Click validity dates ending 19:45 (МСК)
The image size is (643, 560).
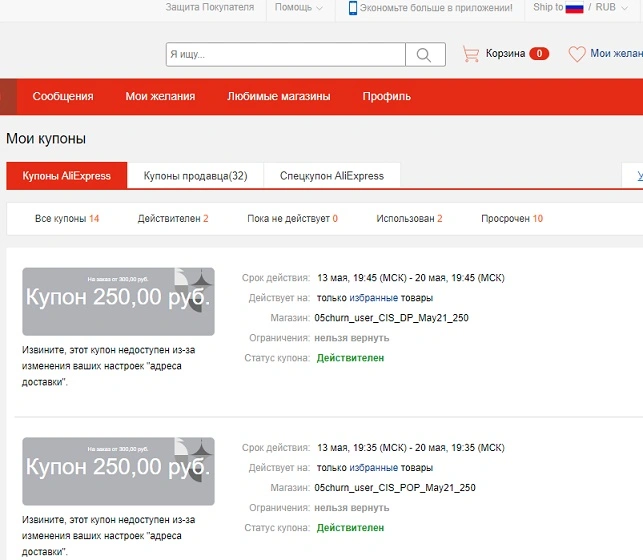point(411,278)
